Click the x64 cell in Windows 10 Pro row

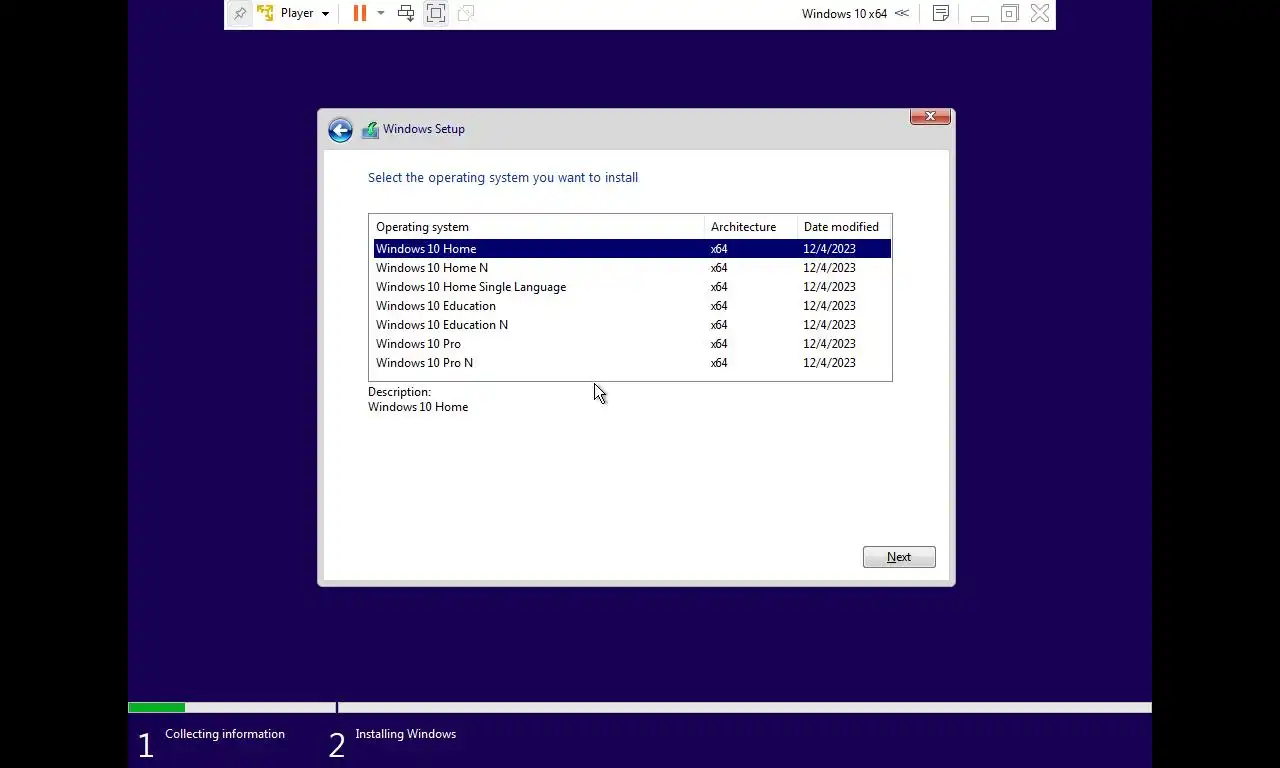[719, 344]
